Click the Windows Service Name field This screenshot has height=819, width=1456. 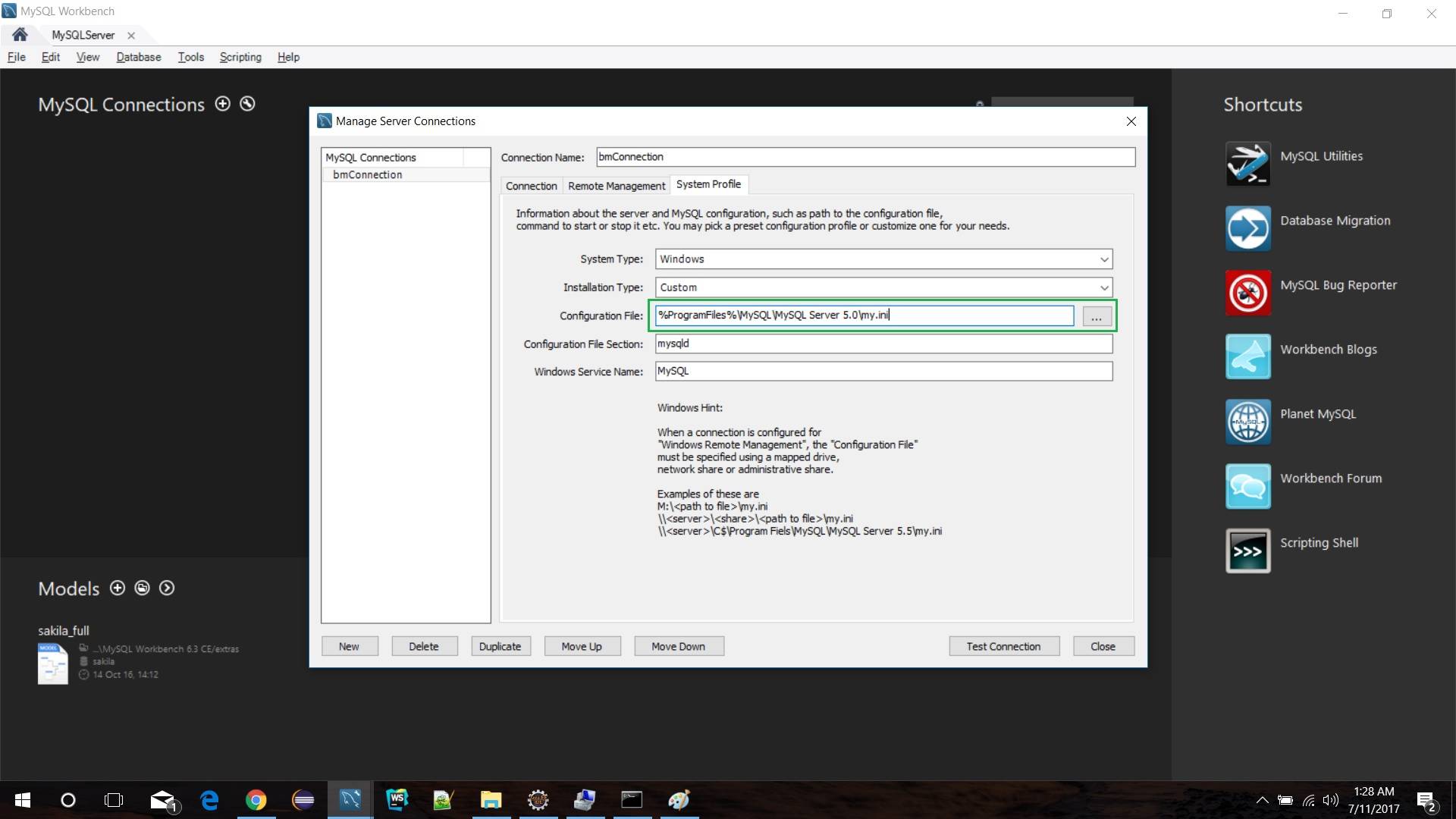point(883,371)
